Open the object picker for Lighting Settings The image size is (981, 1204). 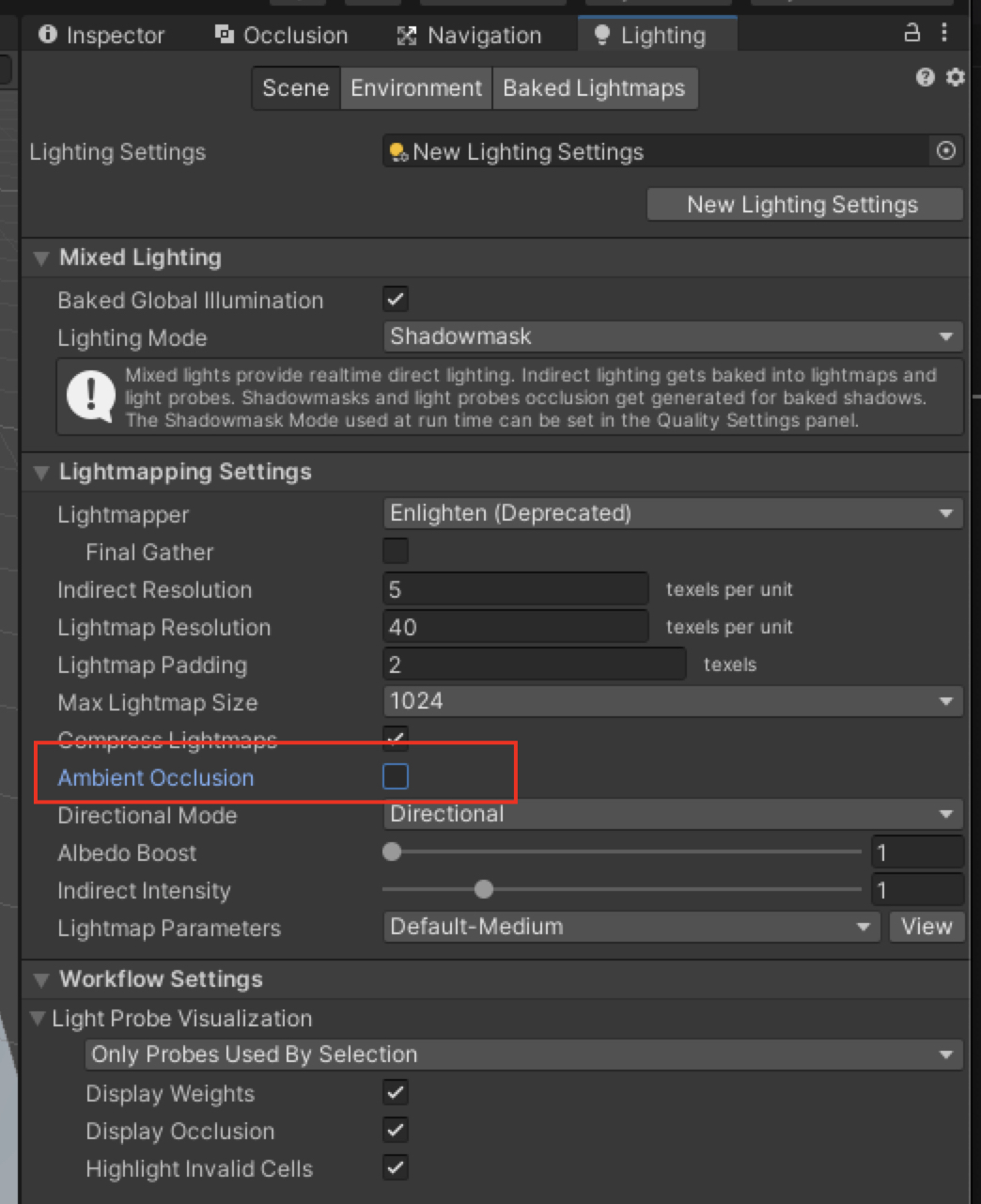[945, 150]
